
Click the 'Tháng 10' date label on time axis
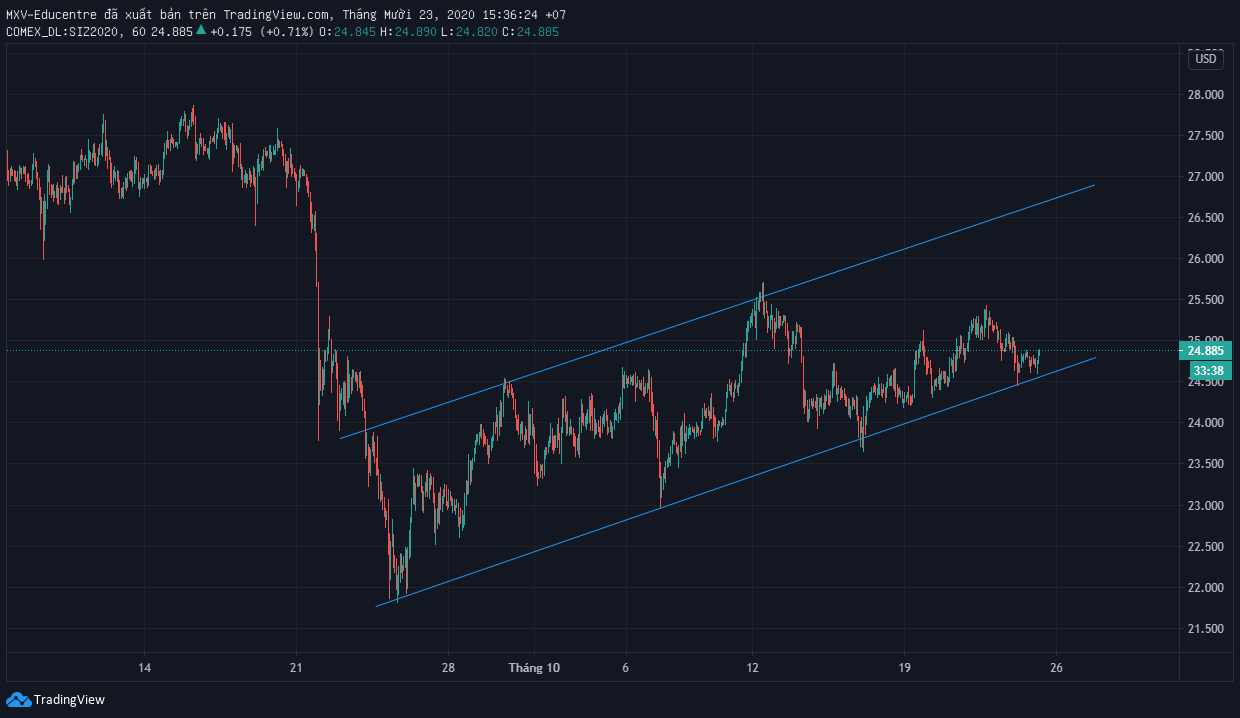point(534,668)
